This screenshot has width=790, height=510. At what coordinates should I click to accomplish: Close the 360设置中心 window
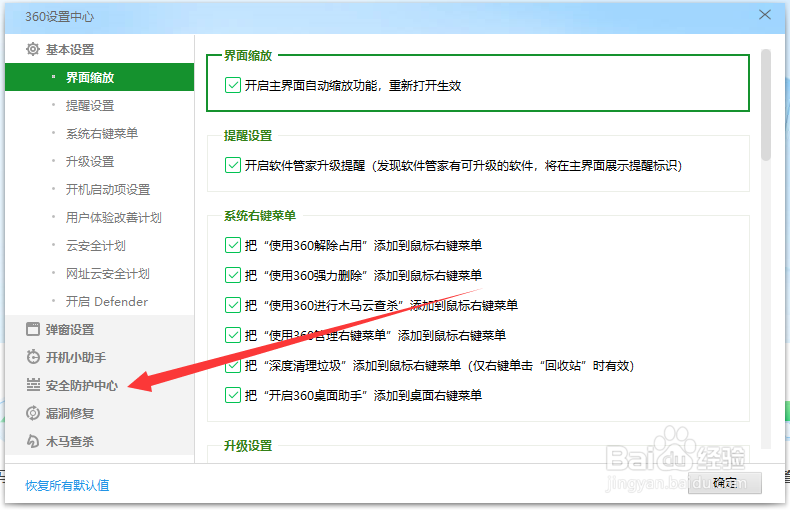click(765, 15)
